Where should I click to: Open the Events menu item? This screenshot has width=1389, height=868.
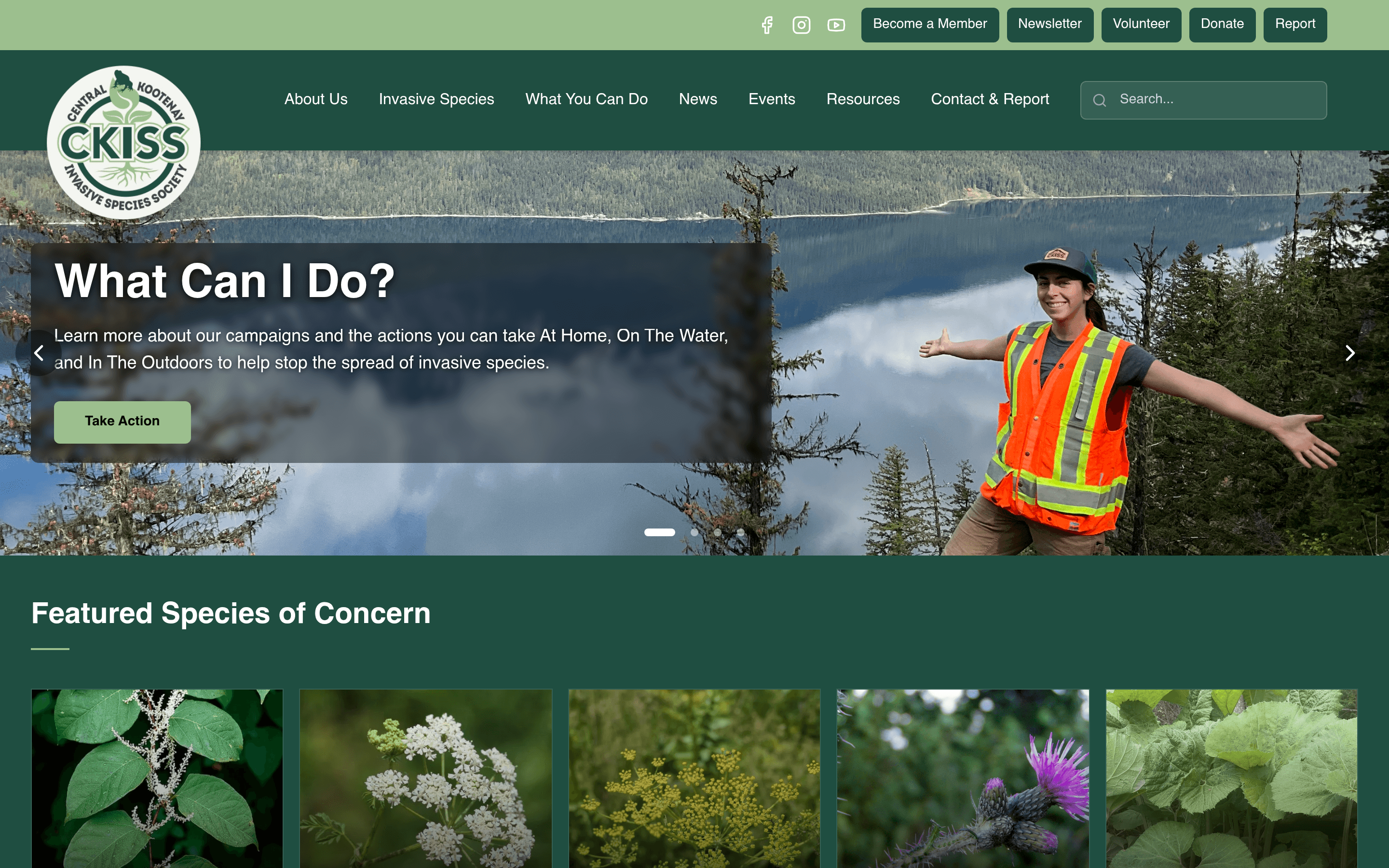point(771,99)
